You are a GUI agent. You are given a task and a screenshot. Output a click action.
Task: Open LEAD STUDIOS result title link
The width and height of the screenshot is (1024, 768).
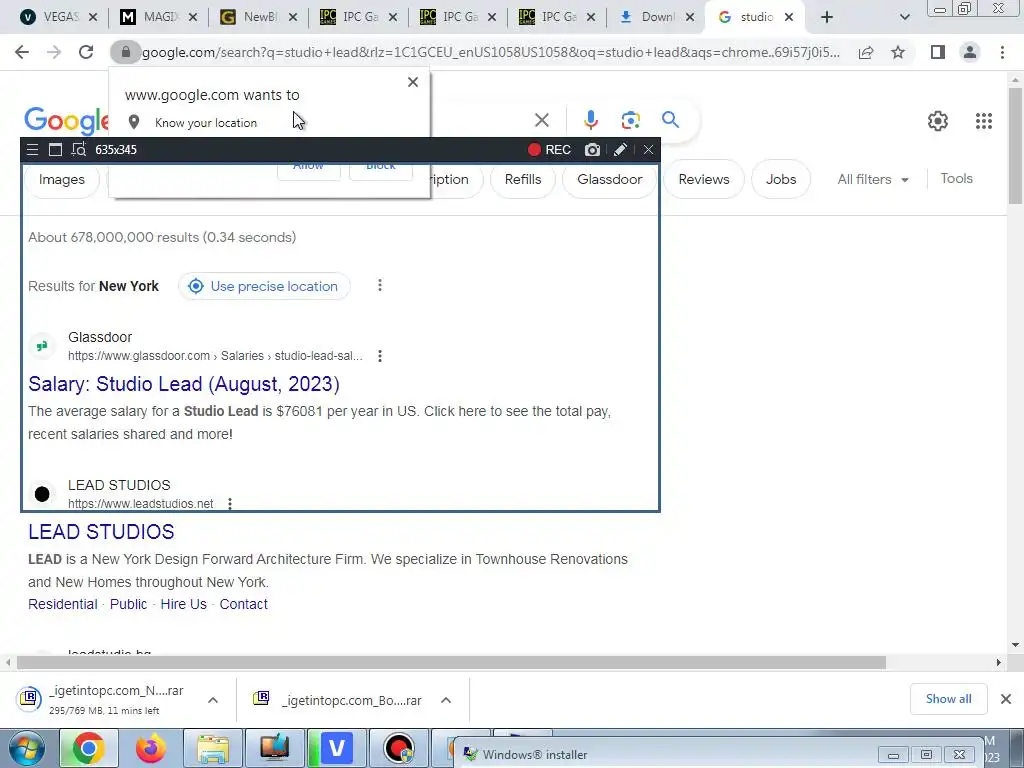[101, 532]
